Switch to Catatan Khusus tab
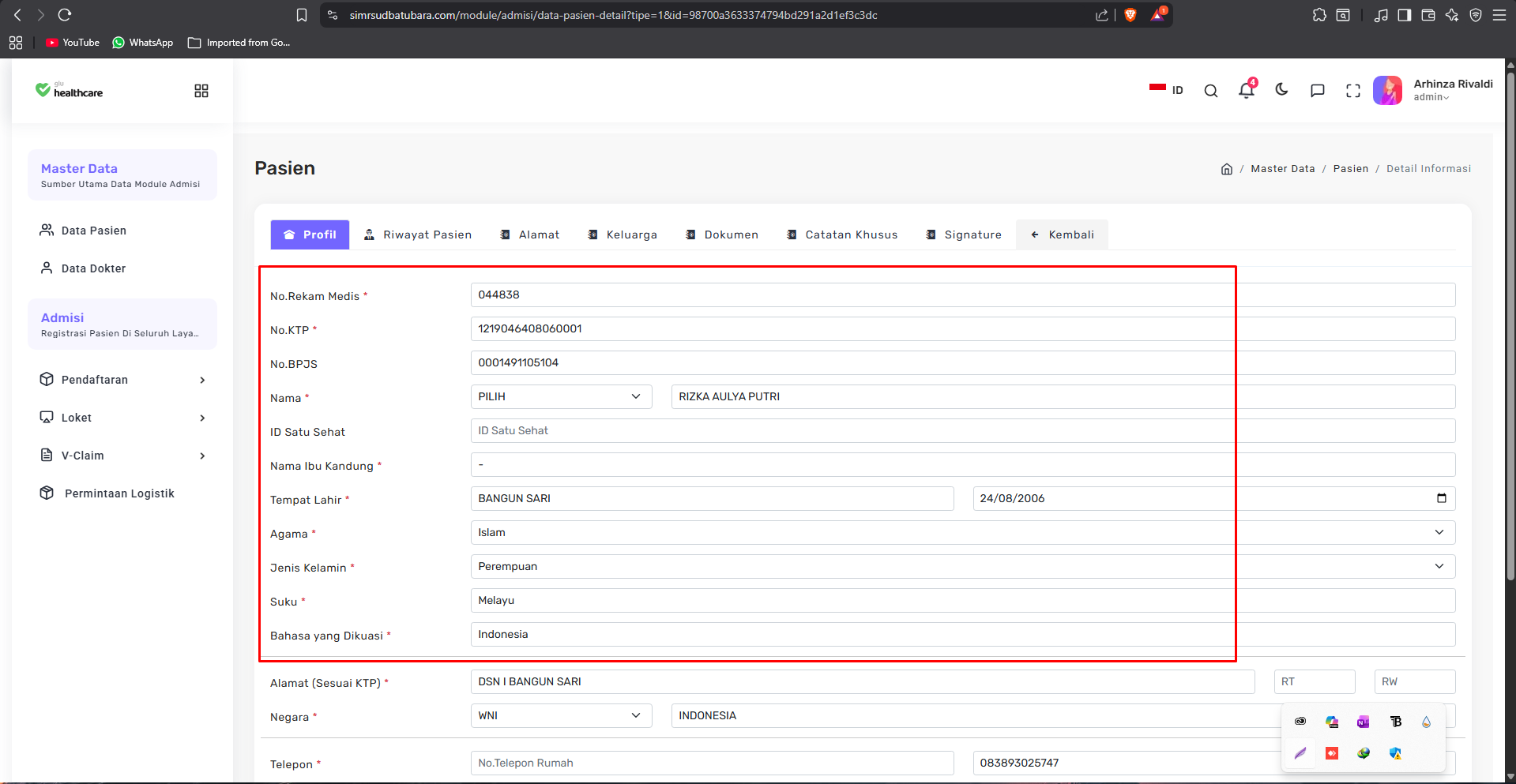 [x=842, y=234]
